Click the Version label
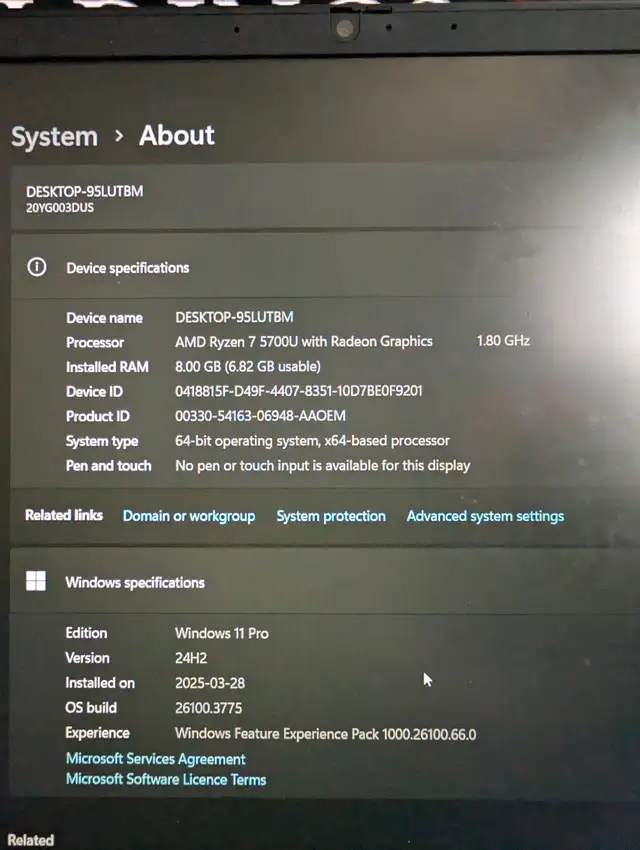This screenshot has height=850, width=640. (87, 658)
